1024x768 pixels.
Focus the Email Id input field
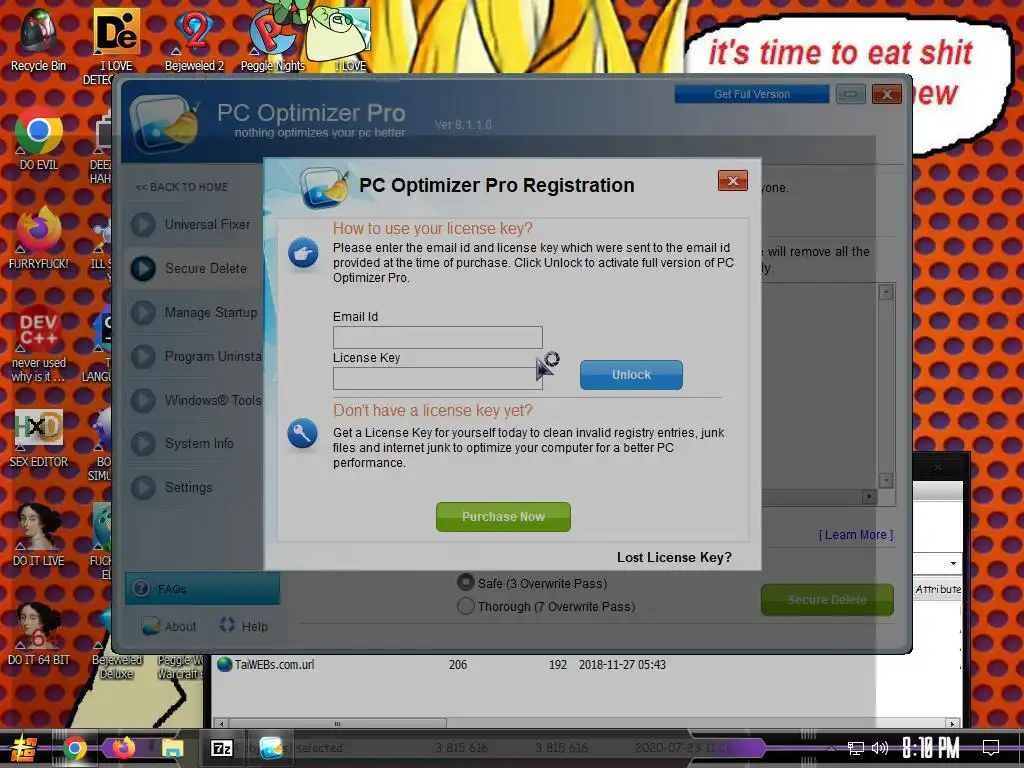[x=438, y=338]
